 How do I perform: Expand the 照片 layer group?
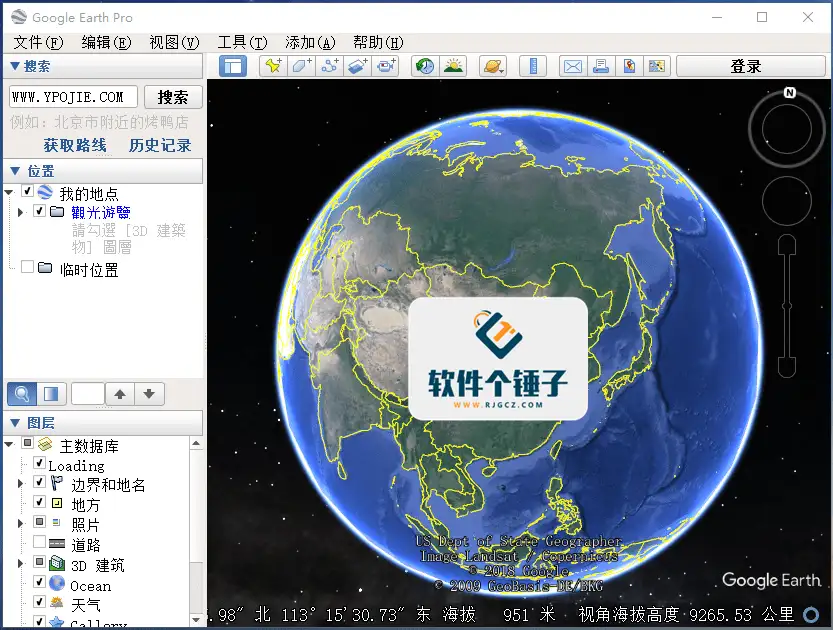coord(20,523)
